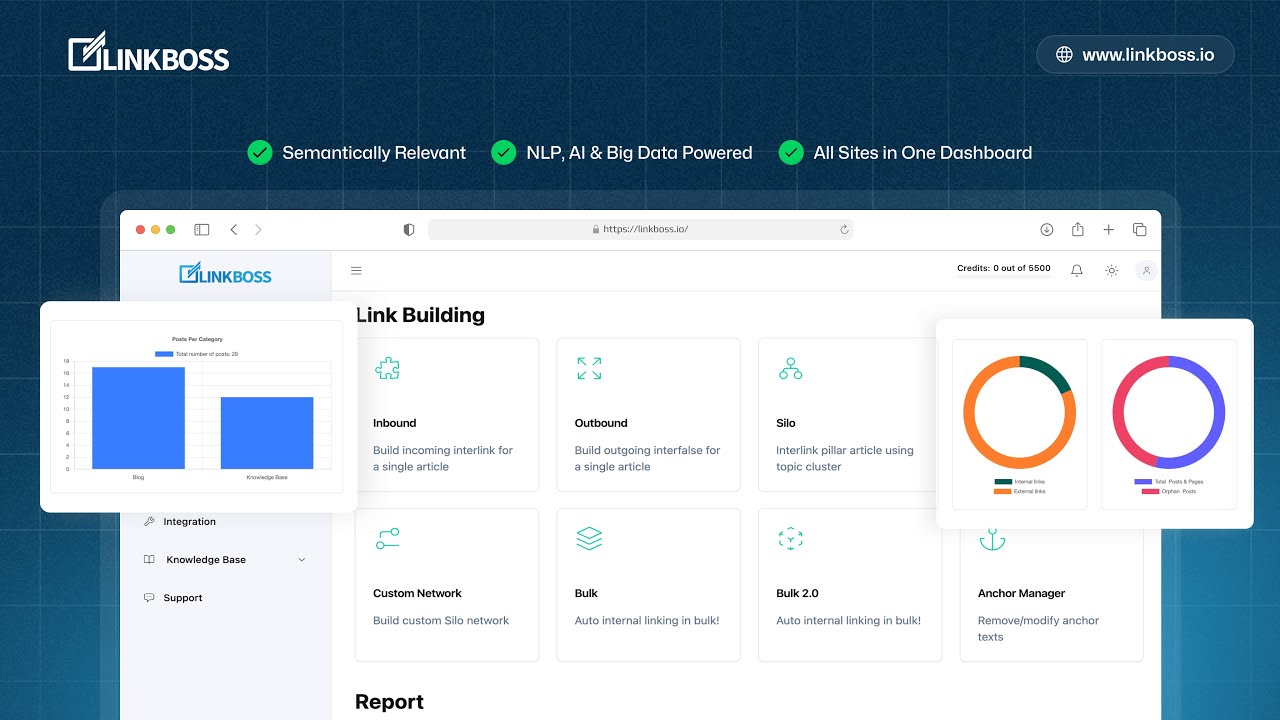Viewport: 1280px width, 720px height.
Task: Click the browser address bar showing linkboss.io
Action: (x=640, y=229)
